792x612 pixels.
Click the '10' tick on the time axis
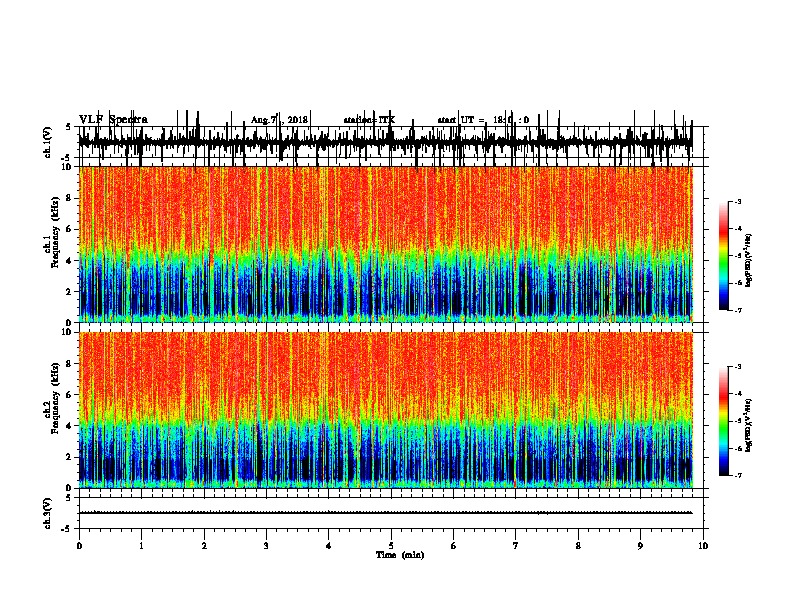click(703, 546)
